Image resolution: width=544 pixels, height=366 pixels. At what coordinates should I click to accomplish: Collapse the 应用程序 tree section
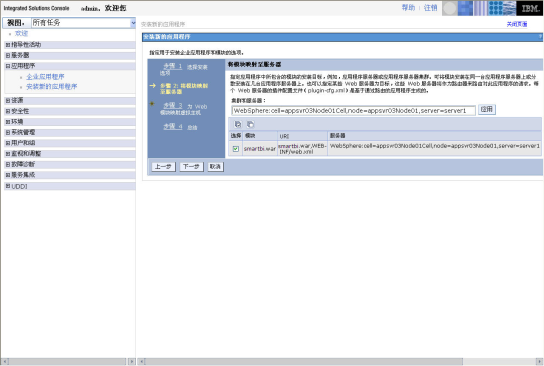click(x=8, y=66)
